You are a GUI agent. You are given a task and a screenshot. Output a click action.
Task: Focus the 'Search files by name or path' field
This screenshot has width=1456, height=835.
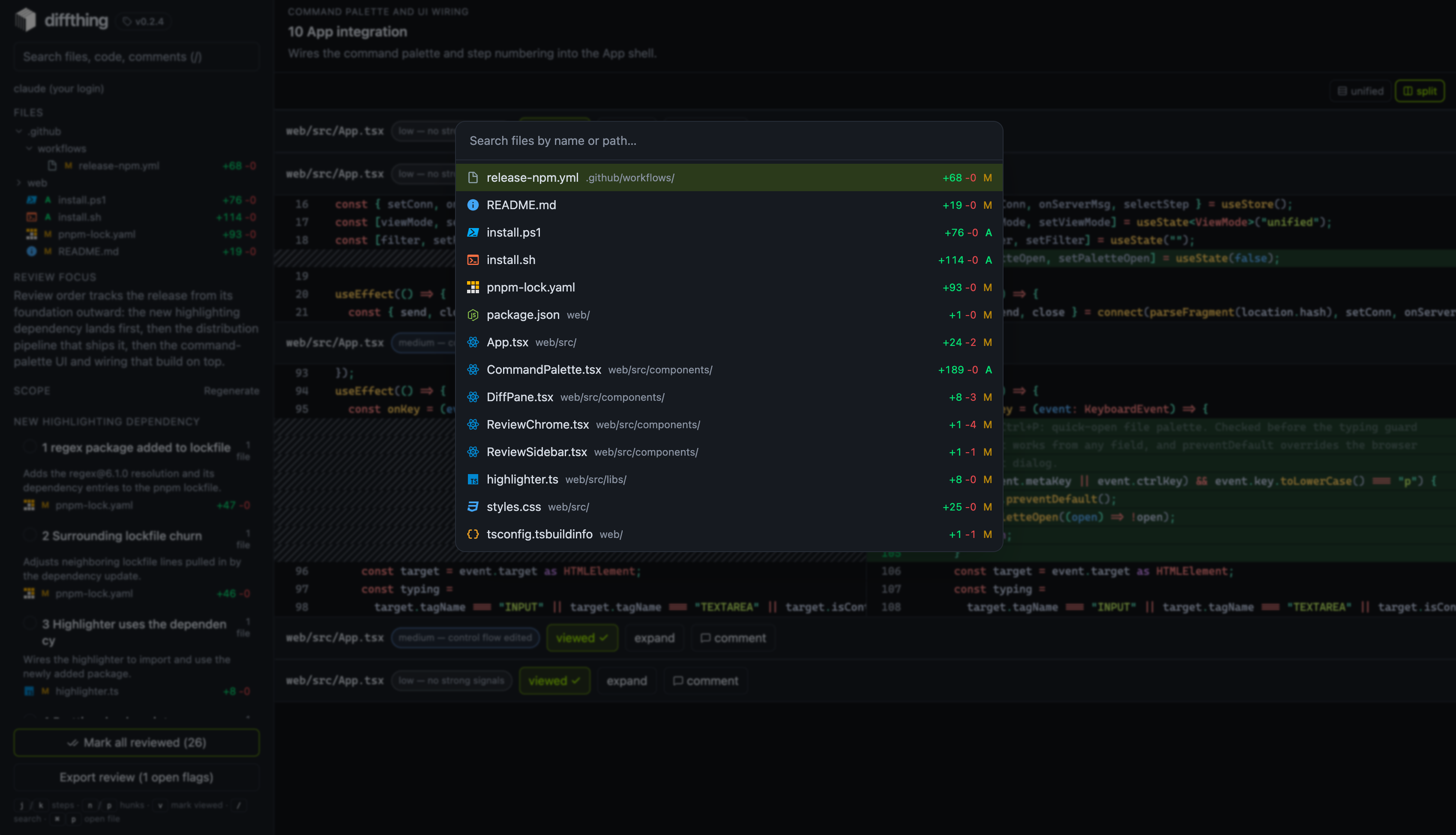coord(728,141)
